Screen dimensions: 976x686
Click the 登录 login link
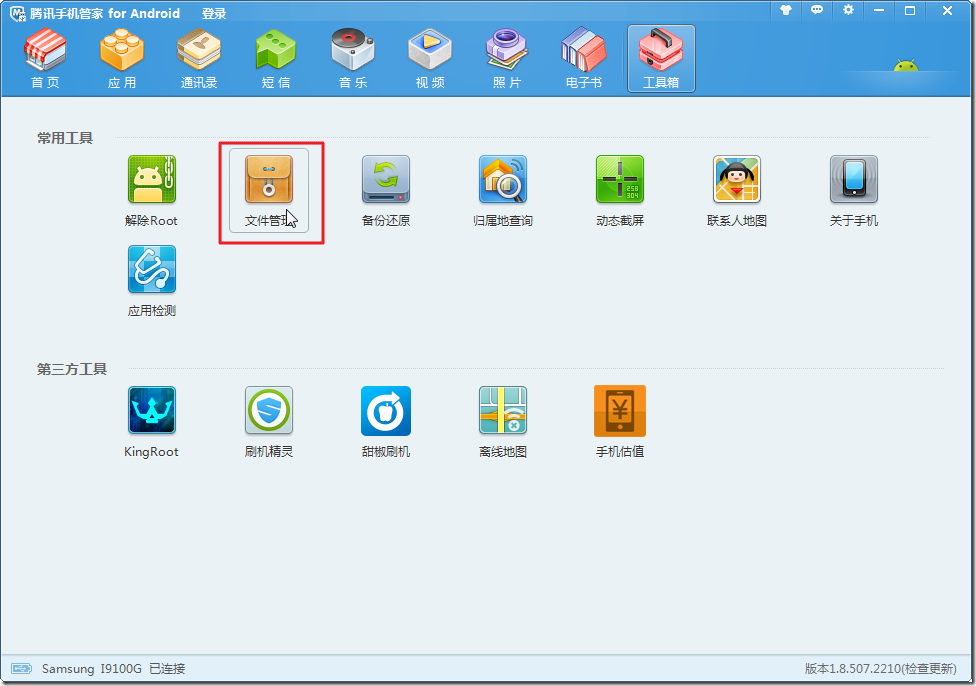point(214,14)
